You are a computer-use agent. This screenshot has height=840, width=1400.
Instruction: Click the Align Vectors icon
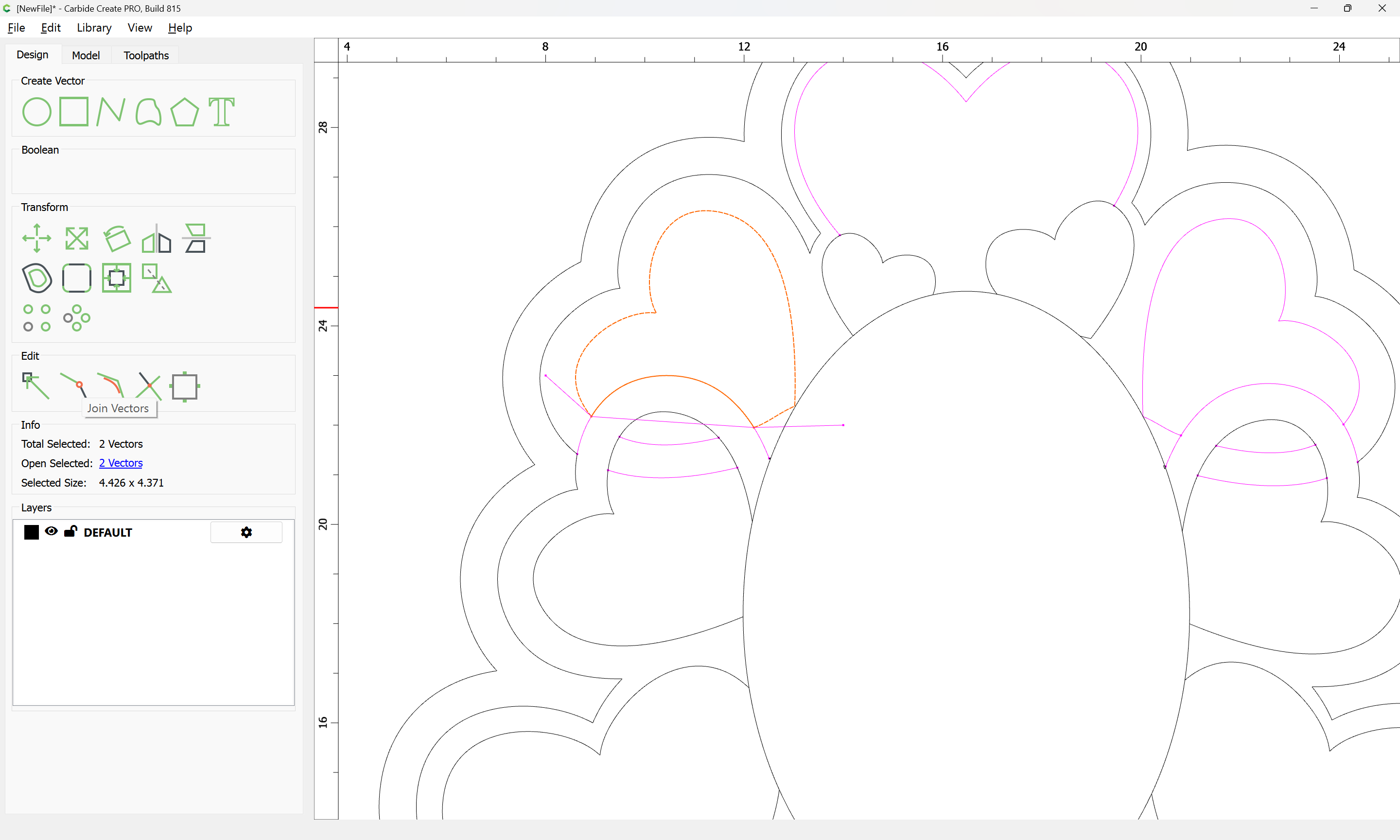(196, 238)
